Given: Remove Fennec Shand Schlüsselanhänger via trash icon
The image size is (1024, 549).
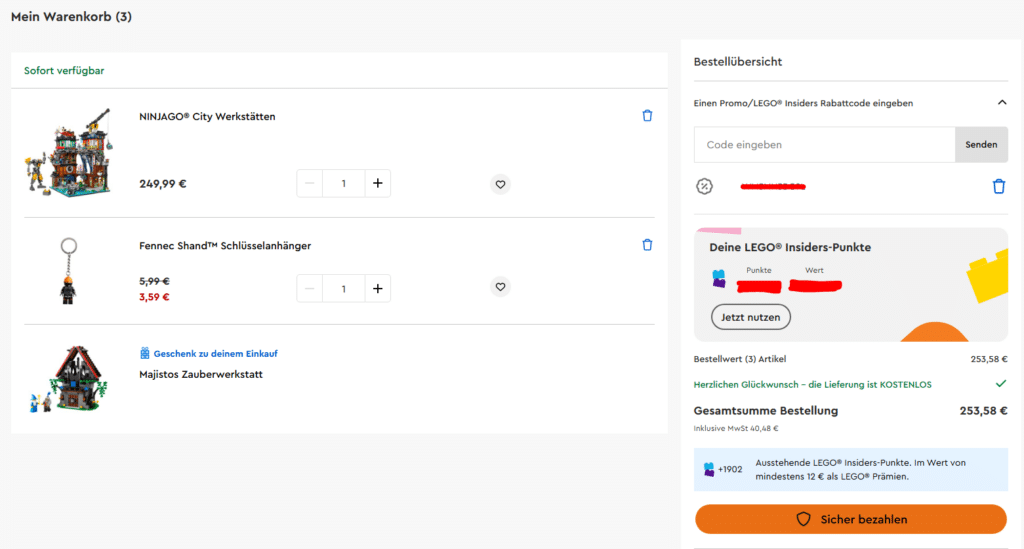Looking at the screenshot, I should pyautogui.click(x=647, y=245).
